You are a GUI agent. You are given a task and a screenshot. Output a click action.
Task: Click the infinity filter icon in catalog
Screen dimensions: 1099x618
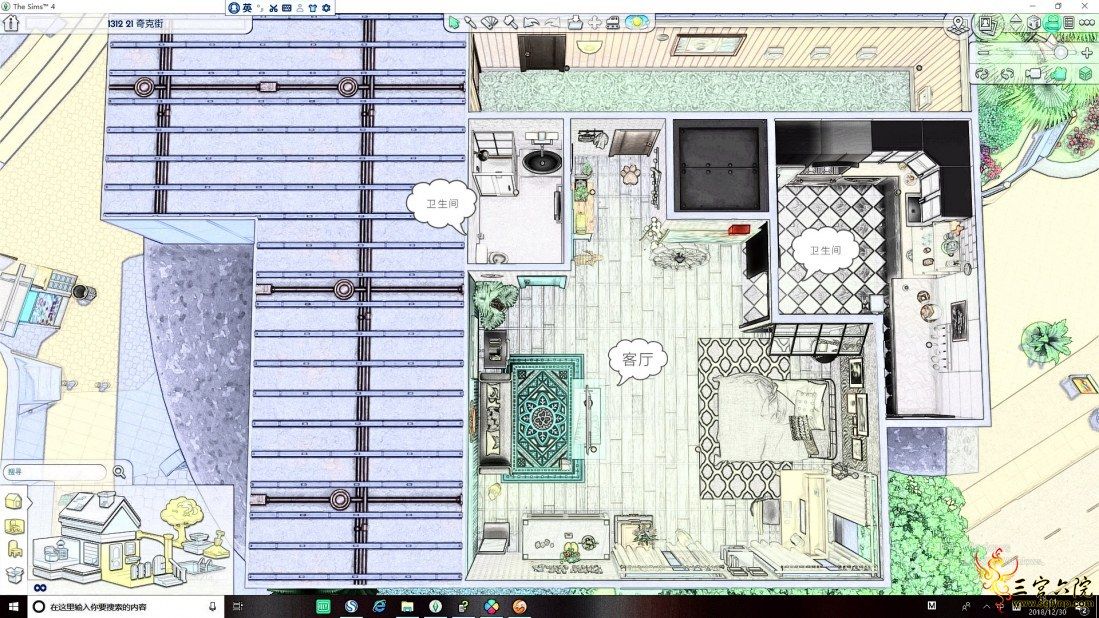tap(39, 587)
